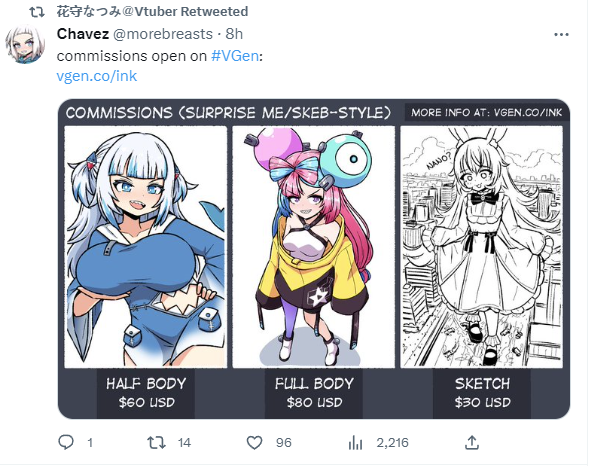Viewport: 589px width, 466px height.
Task: Open the view analytics bar chart icon
Action: [x=355, y=443]
